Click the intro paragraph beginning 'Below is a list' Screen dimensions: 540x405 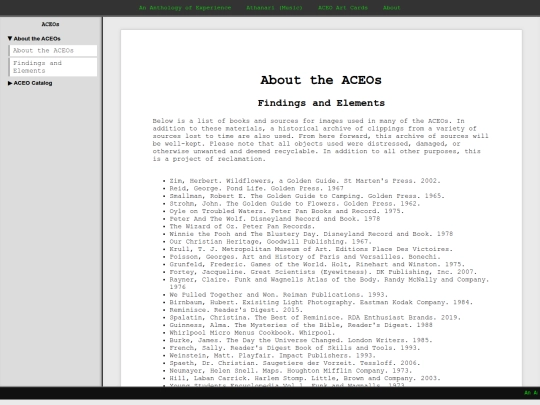pos(320,140)
